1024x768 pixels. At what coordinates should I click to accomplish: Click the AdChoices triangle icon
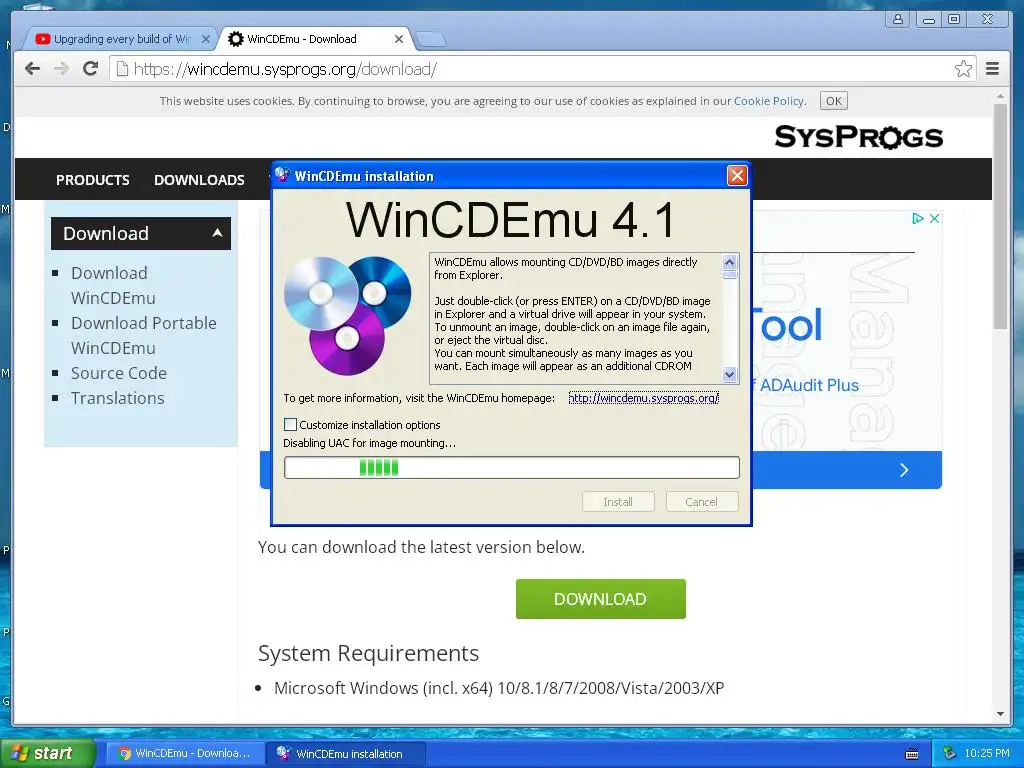[x=918, y=219]
